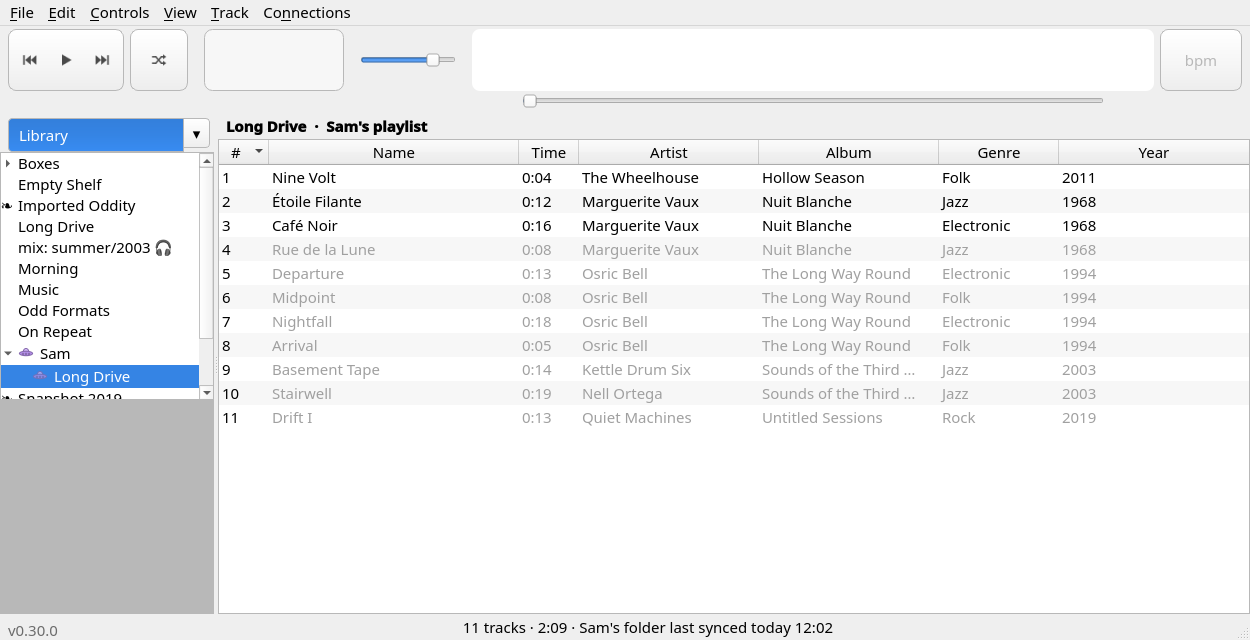Open the View menu
The height and width of the screenshot is (640, 1250).
point(180,13)
